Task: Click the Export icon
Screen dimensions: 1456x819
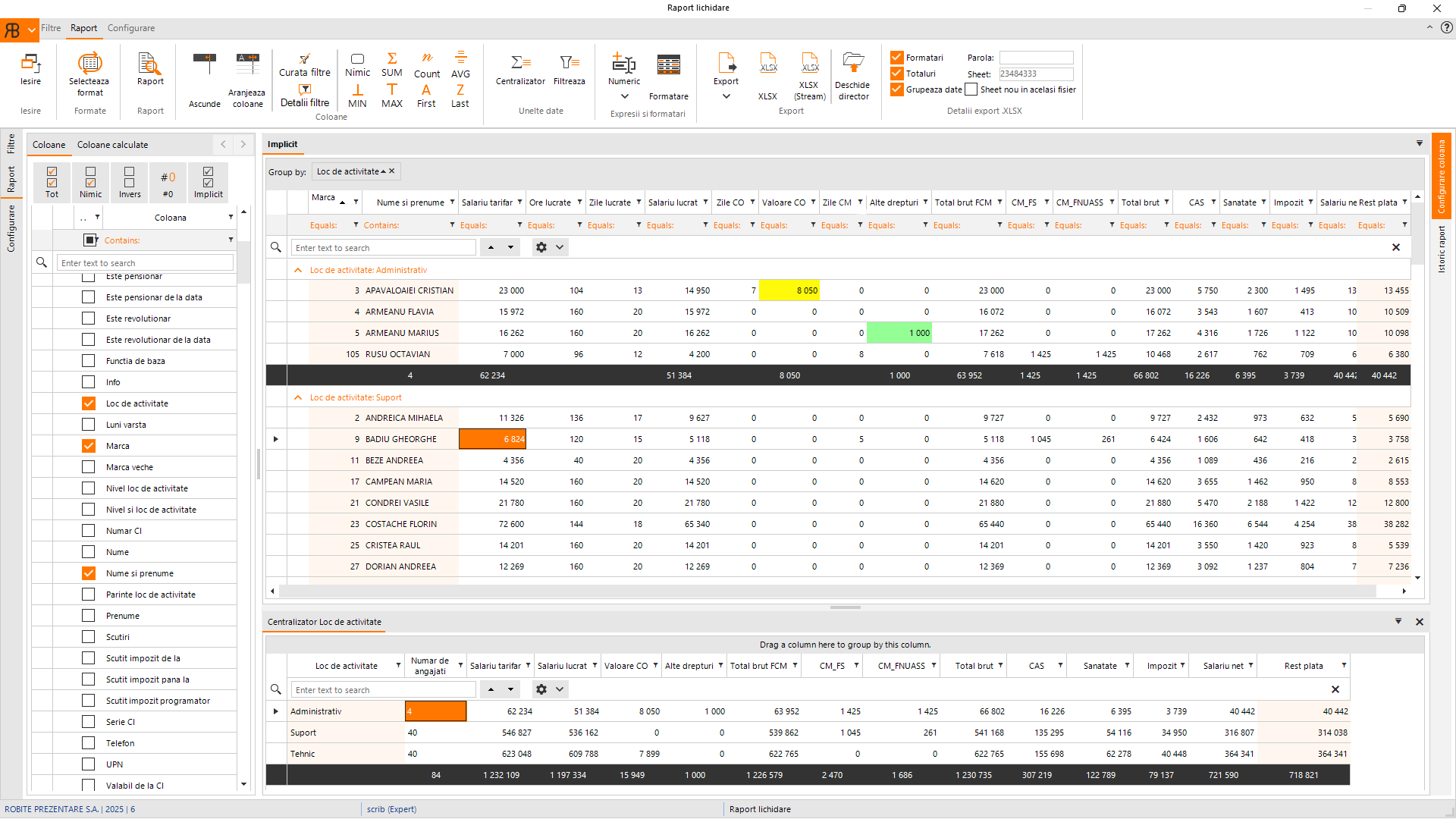Action: 726,69
